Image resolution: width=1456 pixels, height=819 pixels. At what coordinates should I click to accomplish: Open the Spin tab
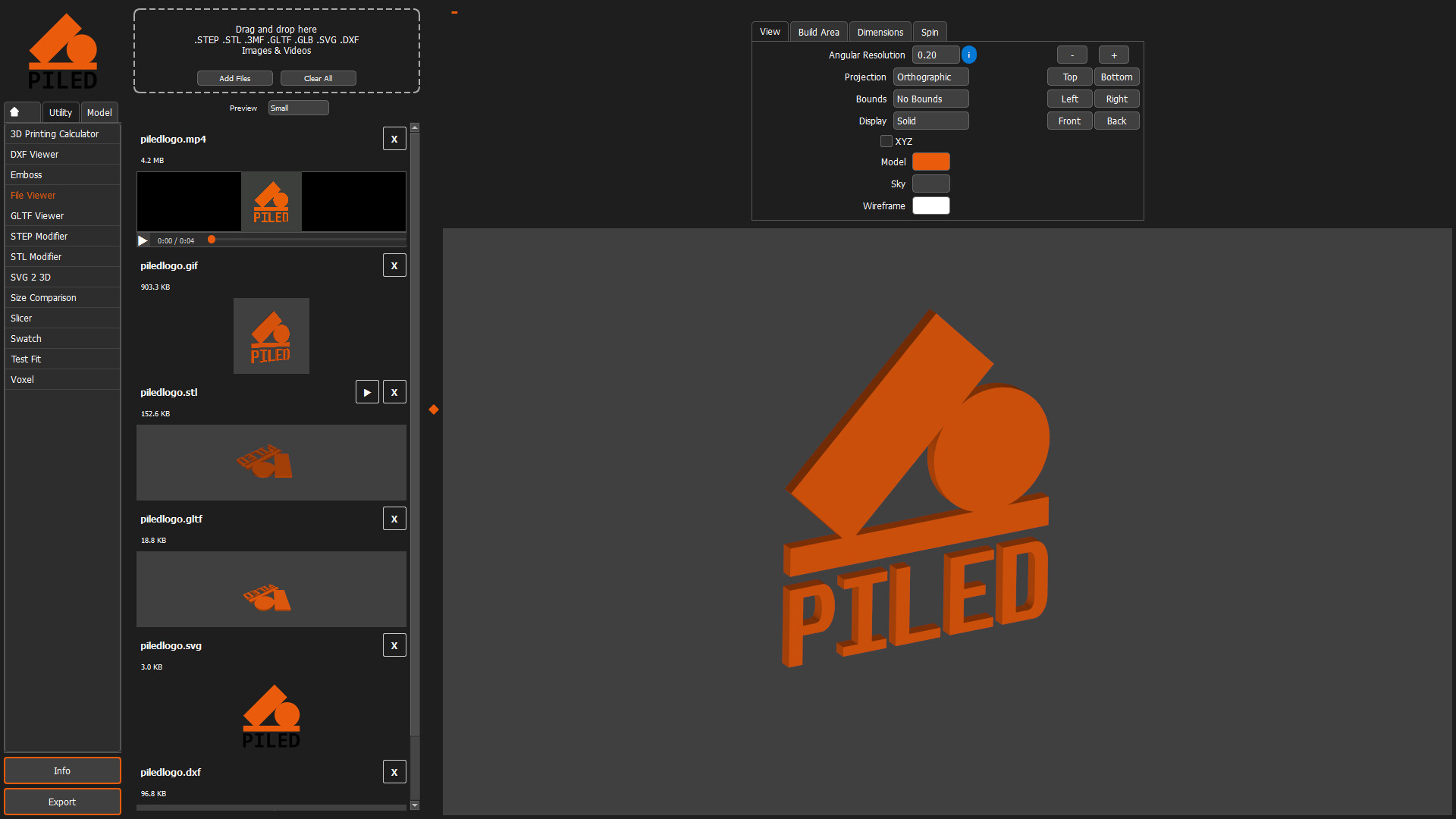pyautogui.click(x=929, y=31)
